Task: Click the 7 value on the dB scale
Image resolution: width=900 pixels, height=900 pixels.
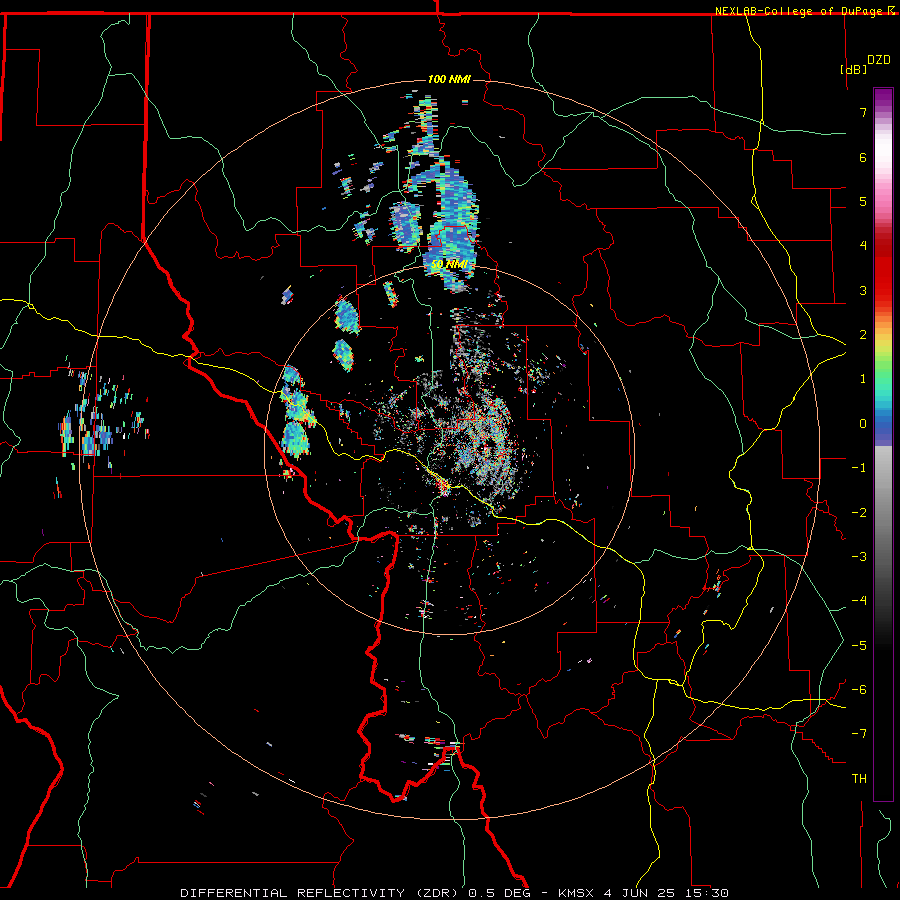Action: coord(863,112)
